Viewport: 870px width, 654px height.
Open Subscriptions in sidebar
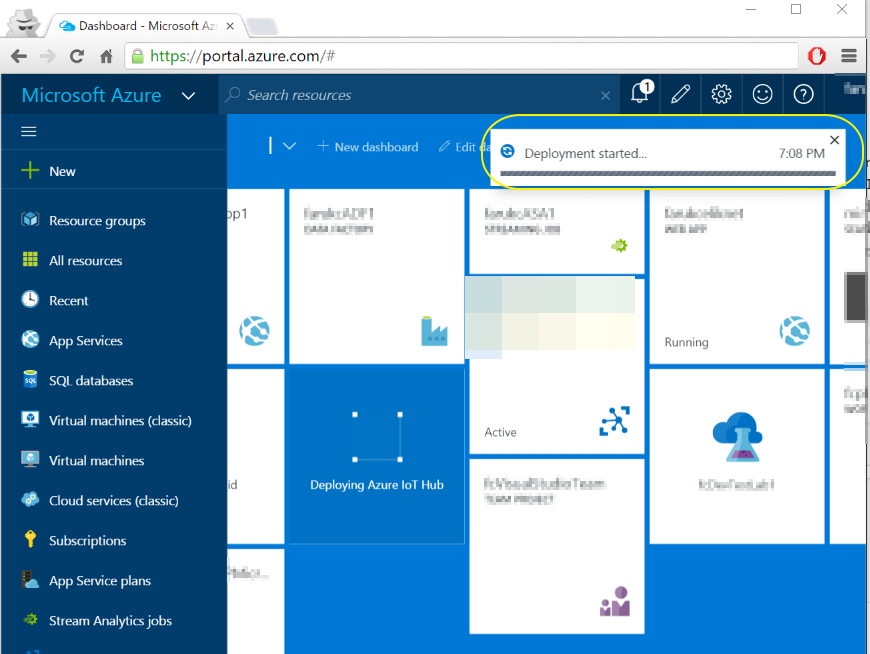[x=88, y=540]
